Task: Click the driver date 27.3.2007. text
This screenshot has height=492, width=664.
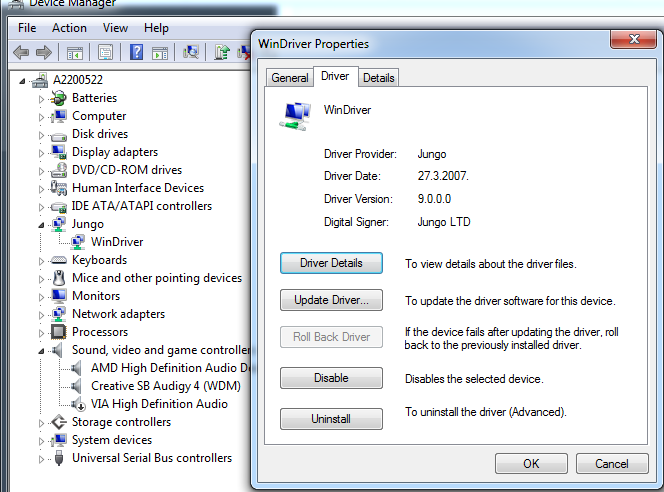Action: pos(443,176)
